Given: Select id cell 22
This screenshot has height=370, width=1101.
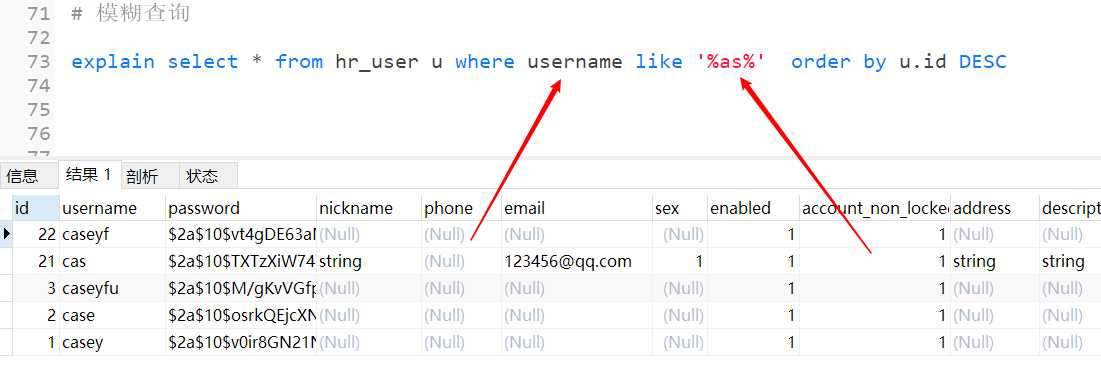Looking at the screenshot, I should 36,234.
